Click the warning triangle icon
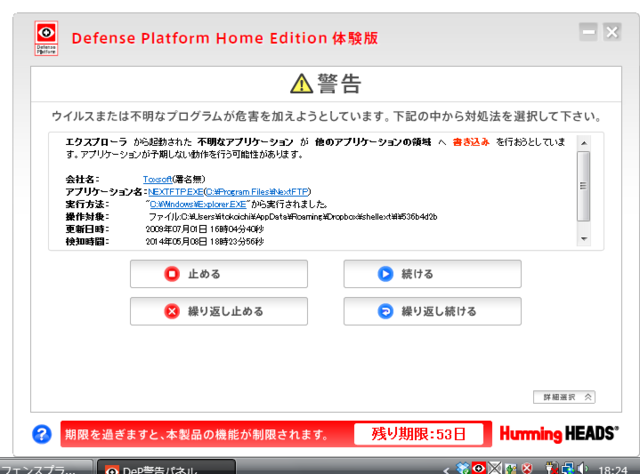 [x=301, y=84]
